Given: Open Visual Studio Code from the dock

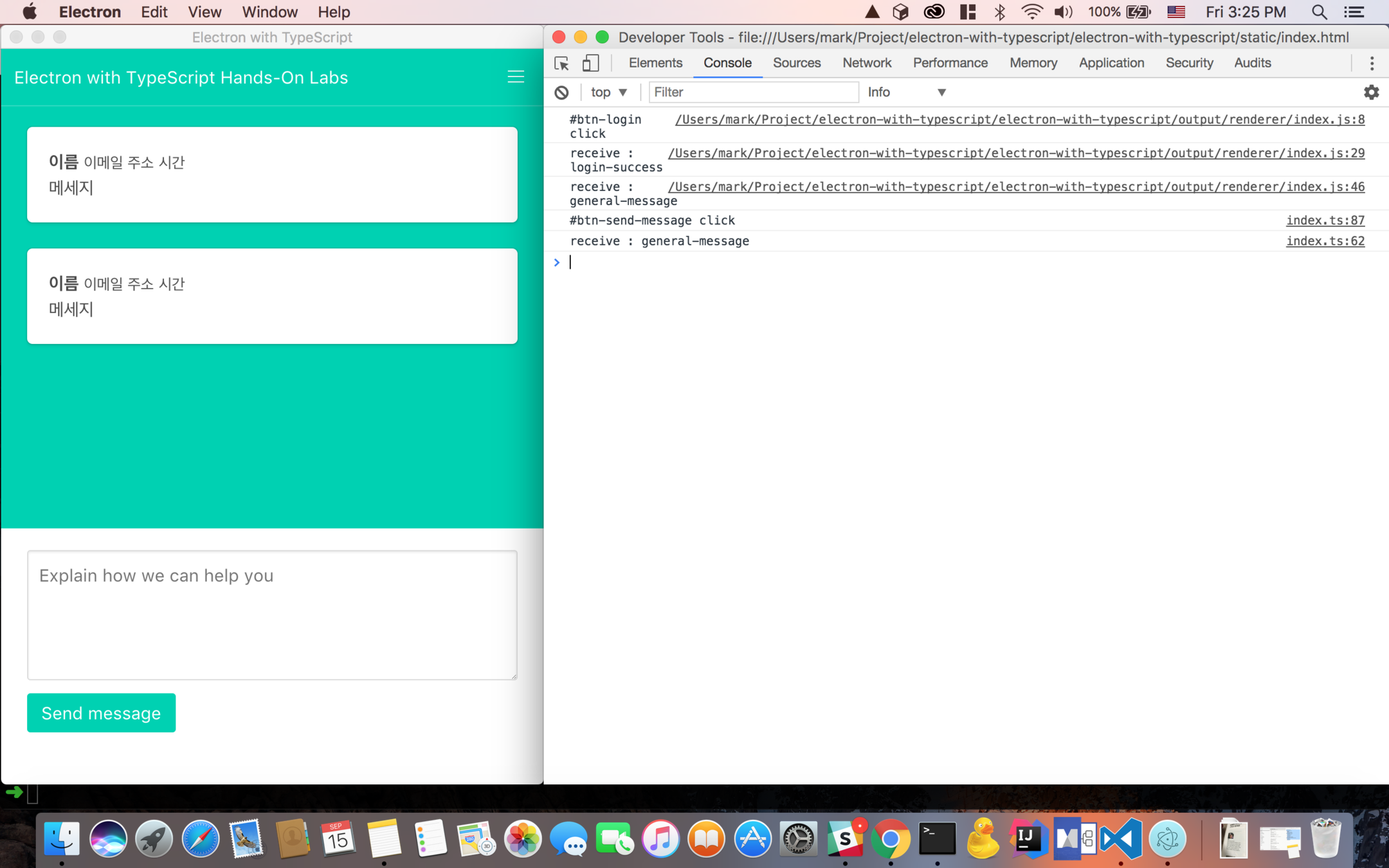Looking at the screenshot, I should (1121, 838).
